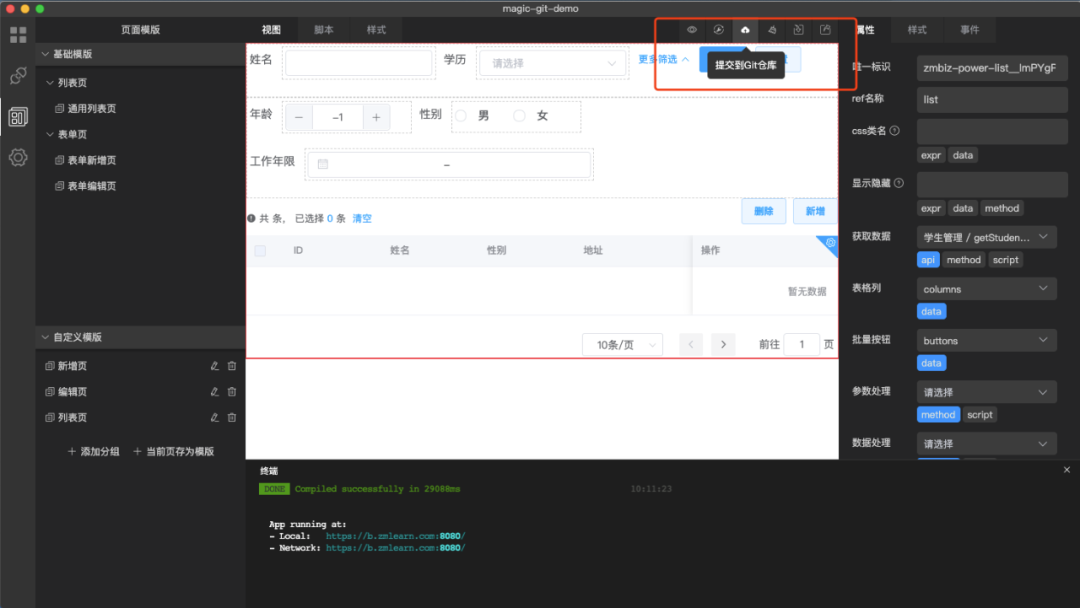Edit the 列表页 custom template
Viewport: 1080px width, 608px height.
coord(215,417)
